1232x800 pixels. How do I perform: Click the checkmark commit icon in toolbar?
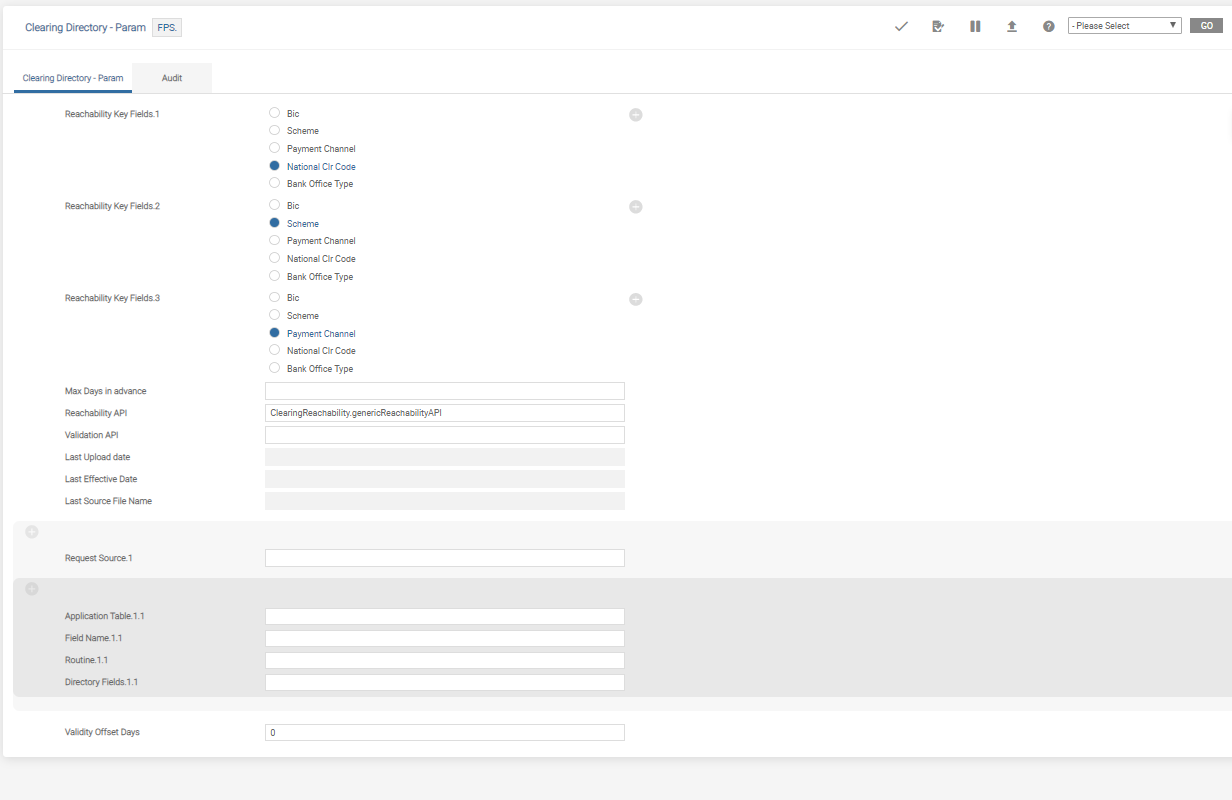901,26
